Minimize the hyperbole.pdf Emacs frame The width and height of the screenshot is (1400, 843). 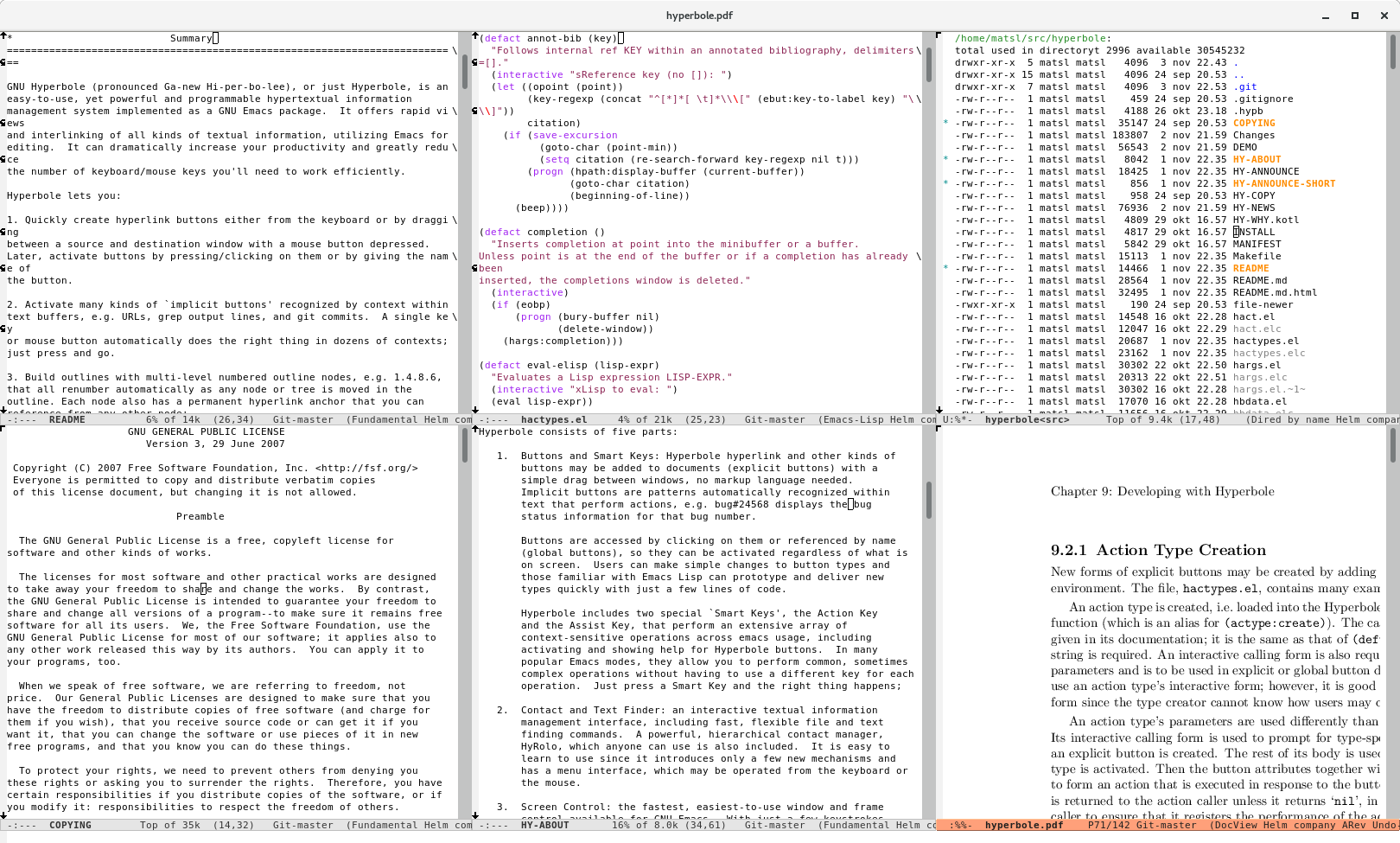click(x=1326, y=16)
